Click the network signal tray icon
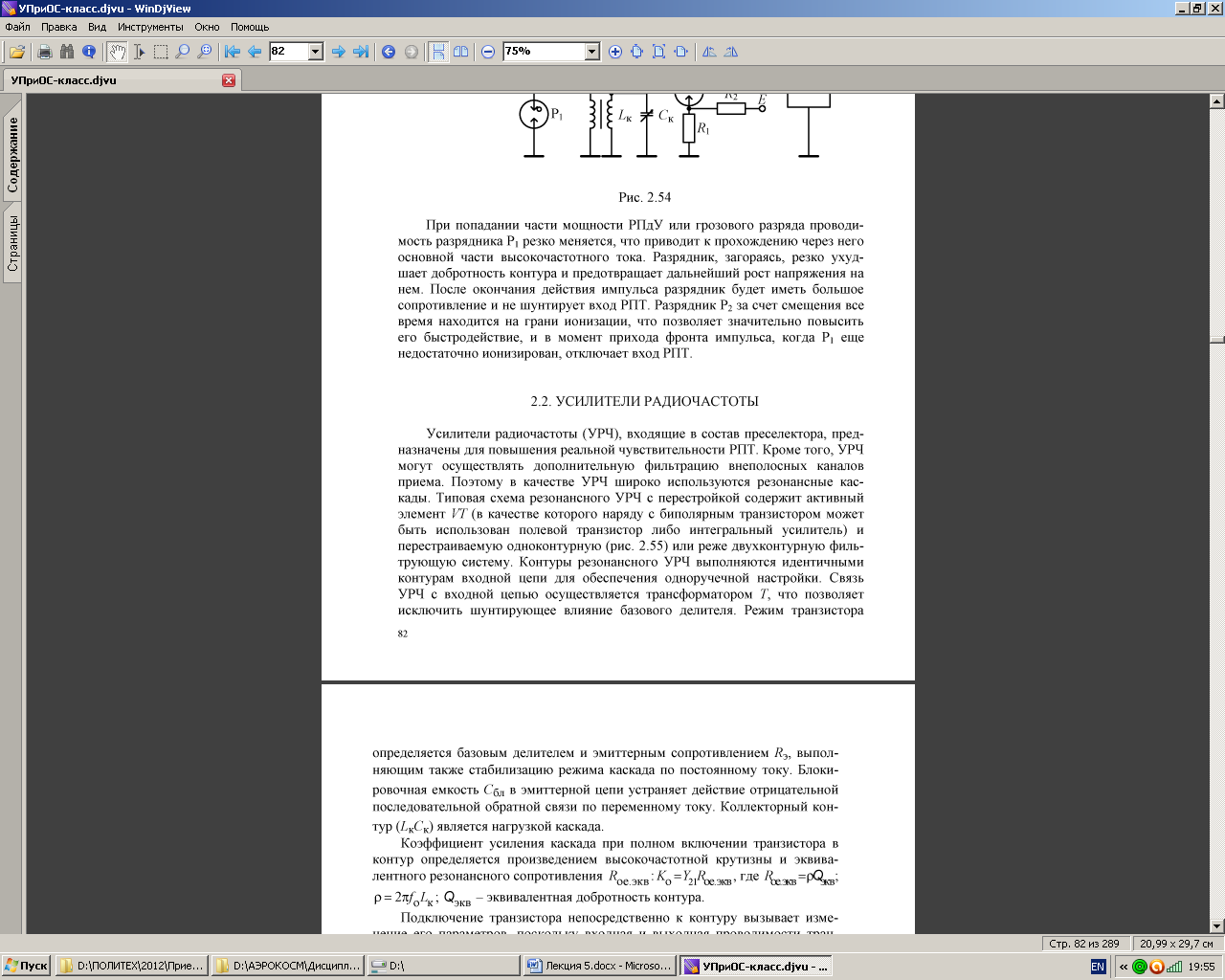Screen dimensions: 1225x980 (x=1174, y=967)
